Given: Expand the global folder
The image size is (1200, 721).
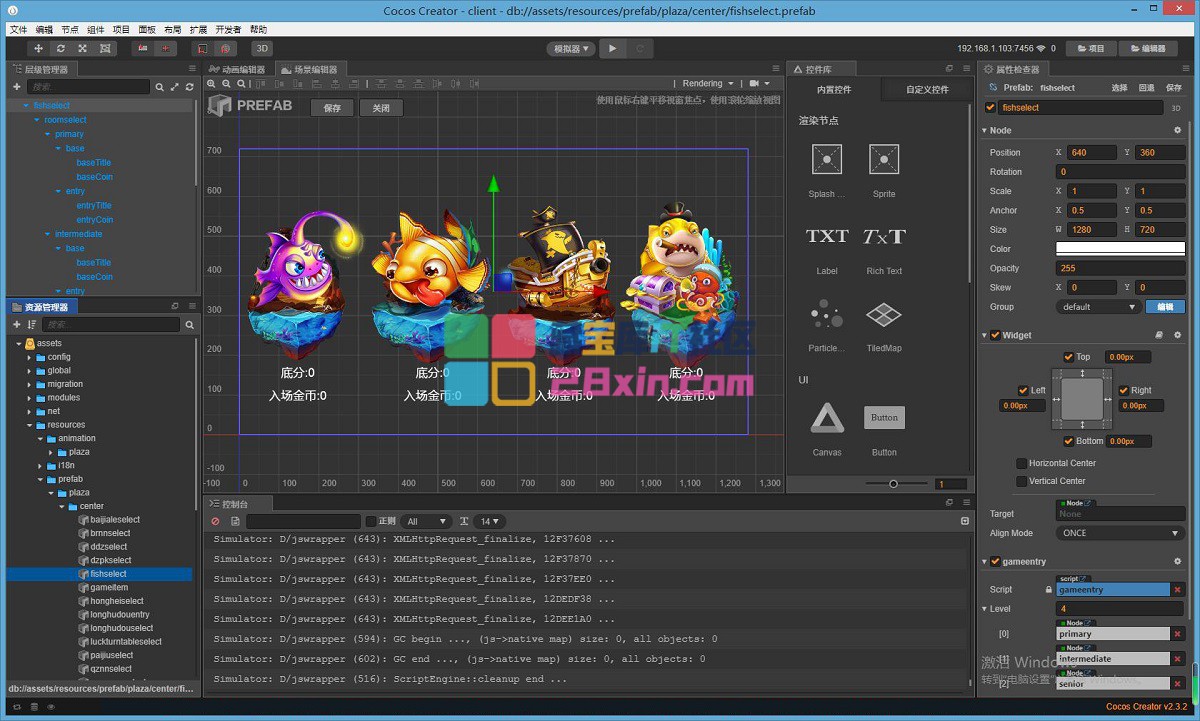Looking at the screenshot, I should coord(29,371).
